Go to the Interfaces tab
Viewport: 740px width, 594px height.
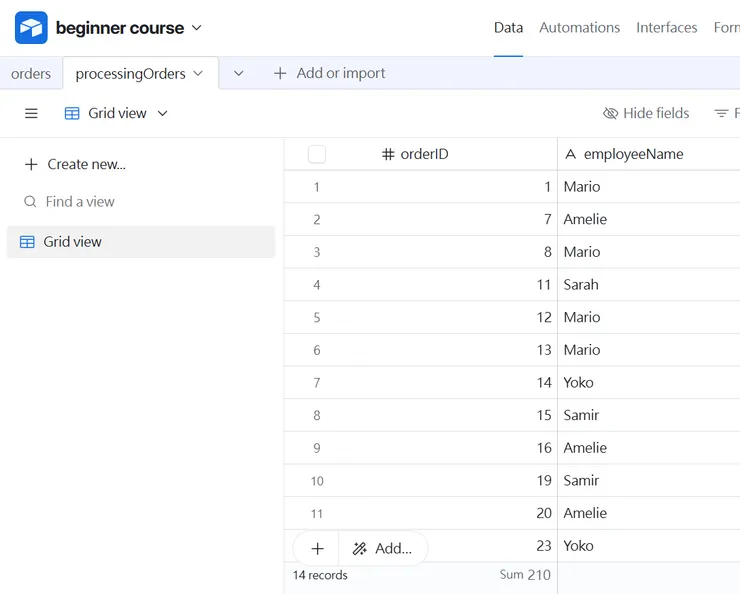tap(666, 28)
